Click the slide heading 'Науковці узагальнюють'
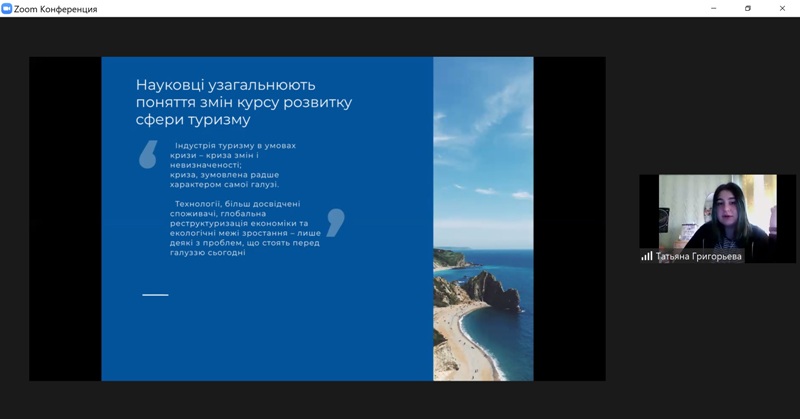The width and height of the screenshot is (800, 419). pyautogui.click(x=226, y=85)
